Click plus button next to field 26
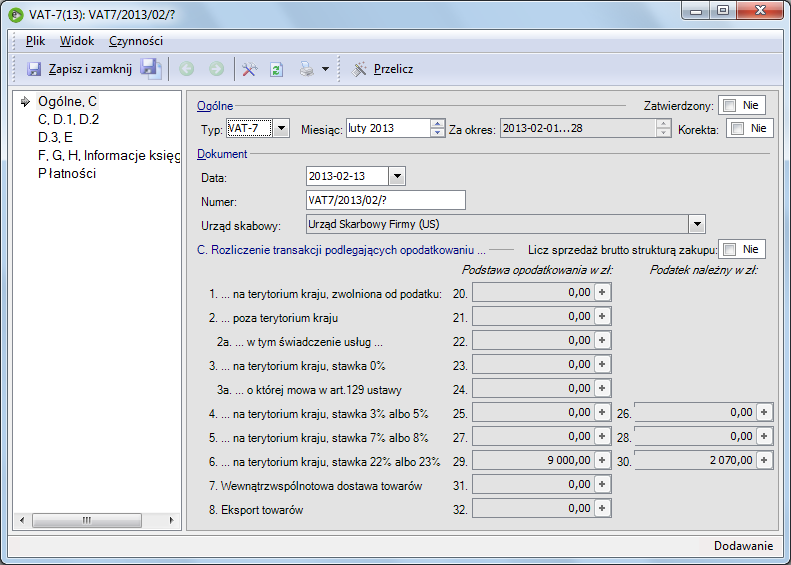Image resolution: width=791 pixels, height=565 pixels. tap(764, 412)
